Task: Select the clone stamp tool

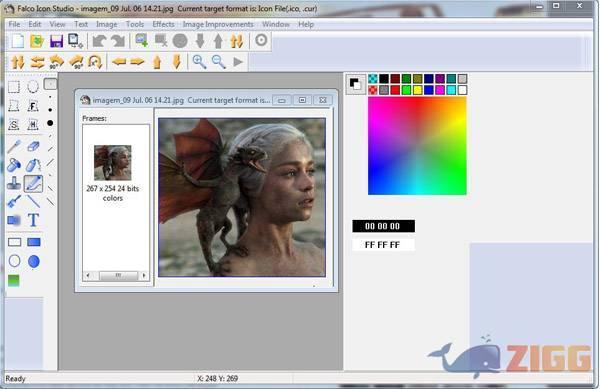Action: pyautogui.click(x=14, y=183)
